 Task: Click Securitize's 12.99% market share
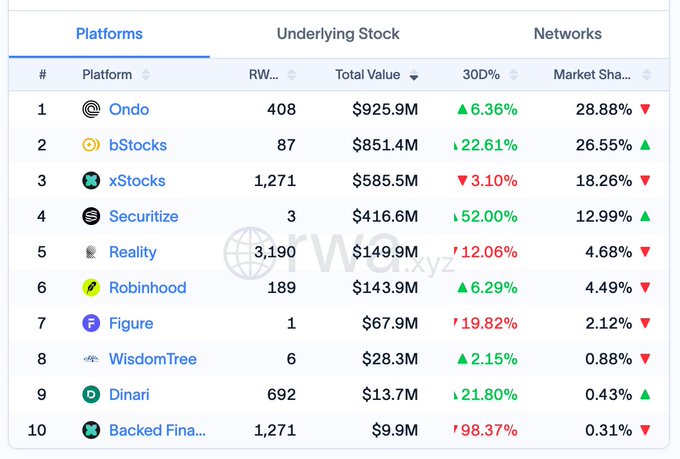604,216
